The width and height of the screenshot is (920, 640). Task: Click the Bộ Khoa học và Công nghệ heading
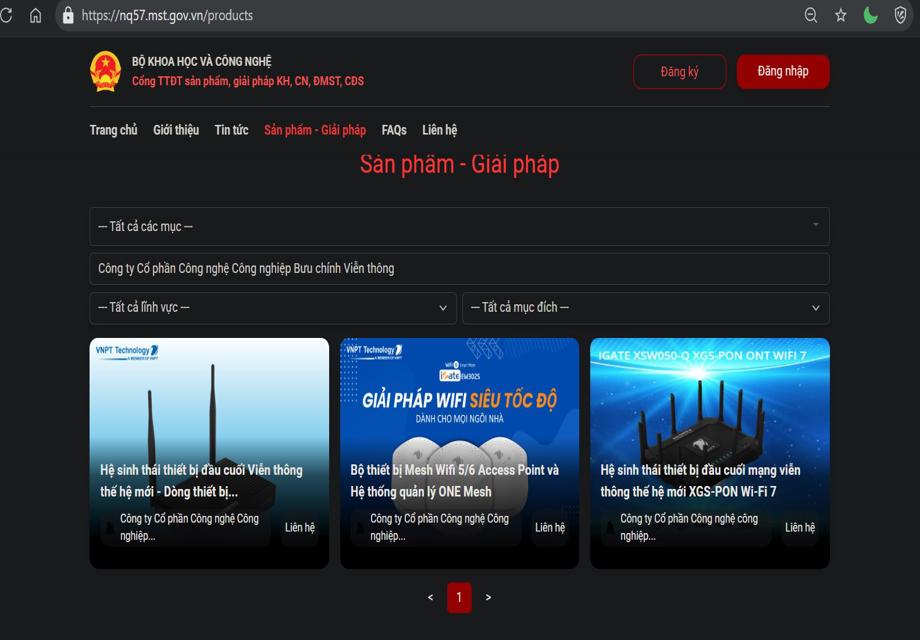(202, 62)
